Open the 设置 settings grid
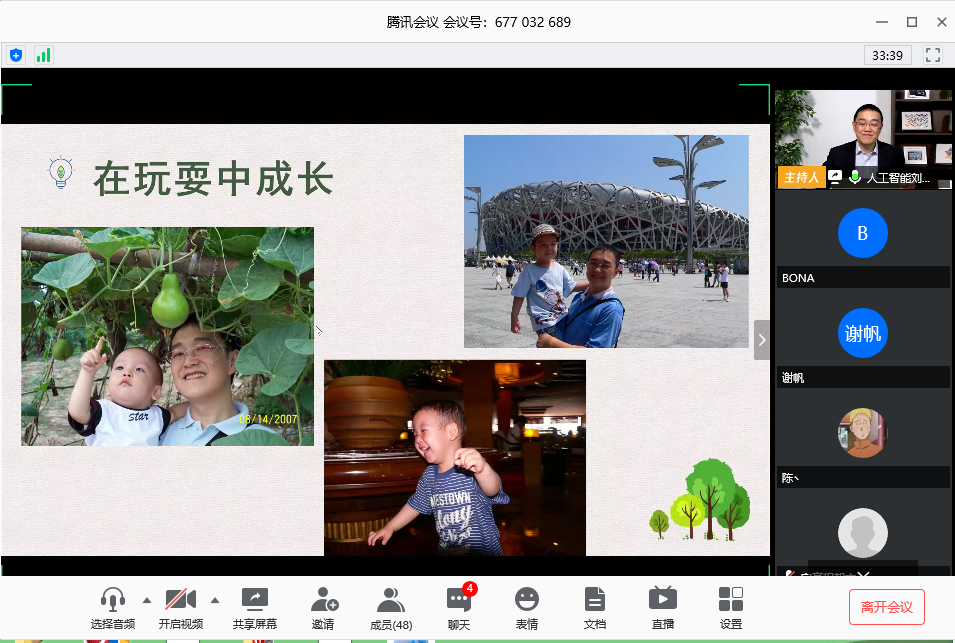The height and width of the screenshot is (643, 955). point(731,600)
